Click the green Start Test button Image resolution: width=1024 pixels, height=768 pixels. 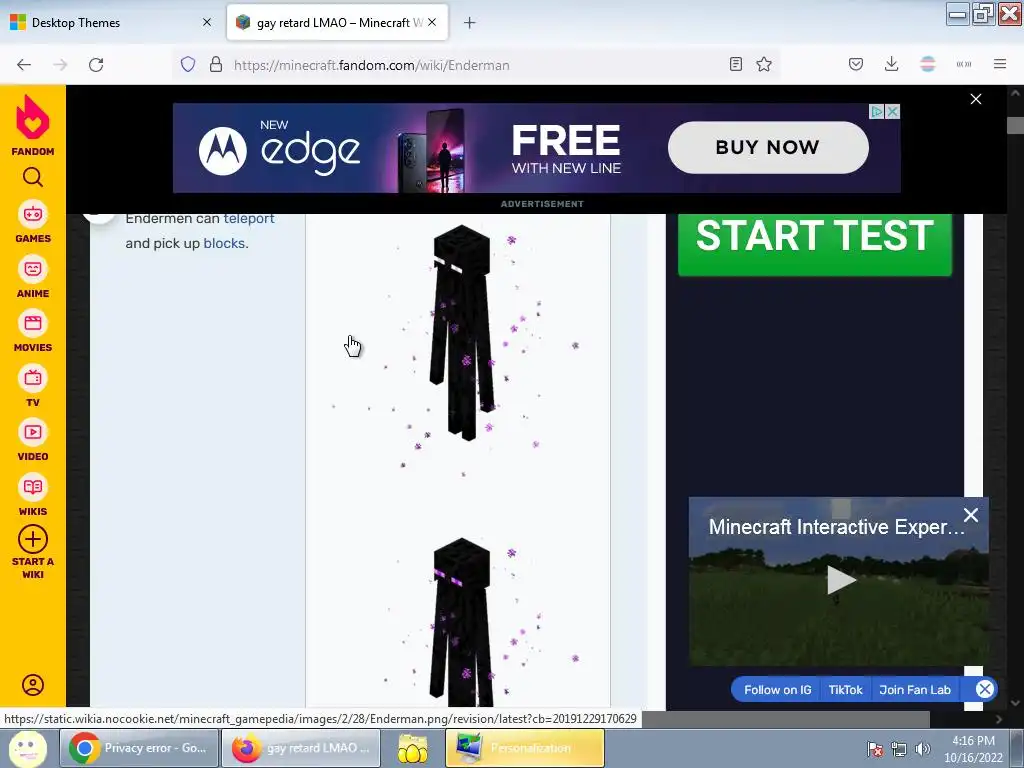click(x=814, y=243)
